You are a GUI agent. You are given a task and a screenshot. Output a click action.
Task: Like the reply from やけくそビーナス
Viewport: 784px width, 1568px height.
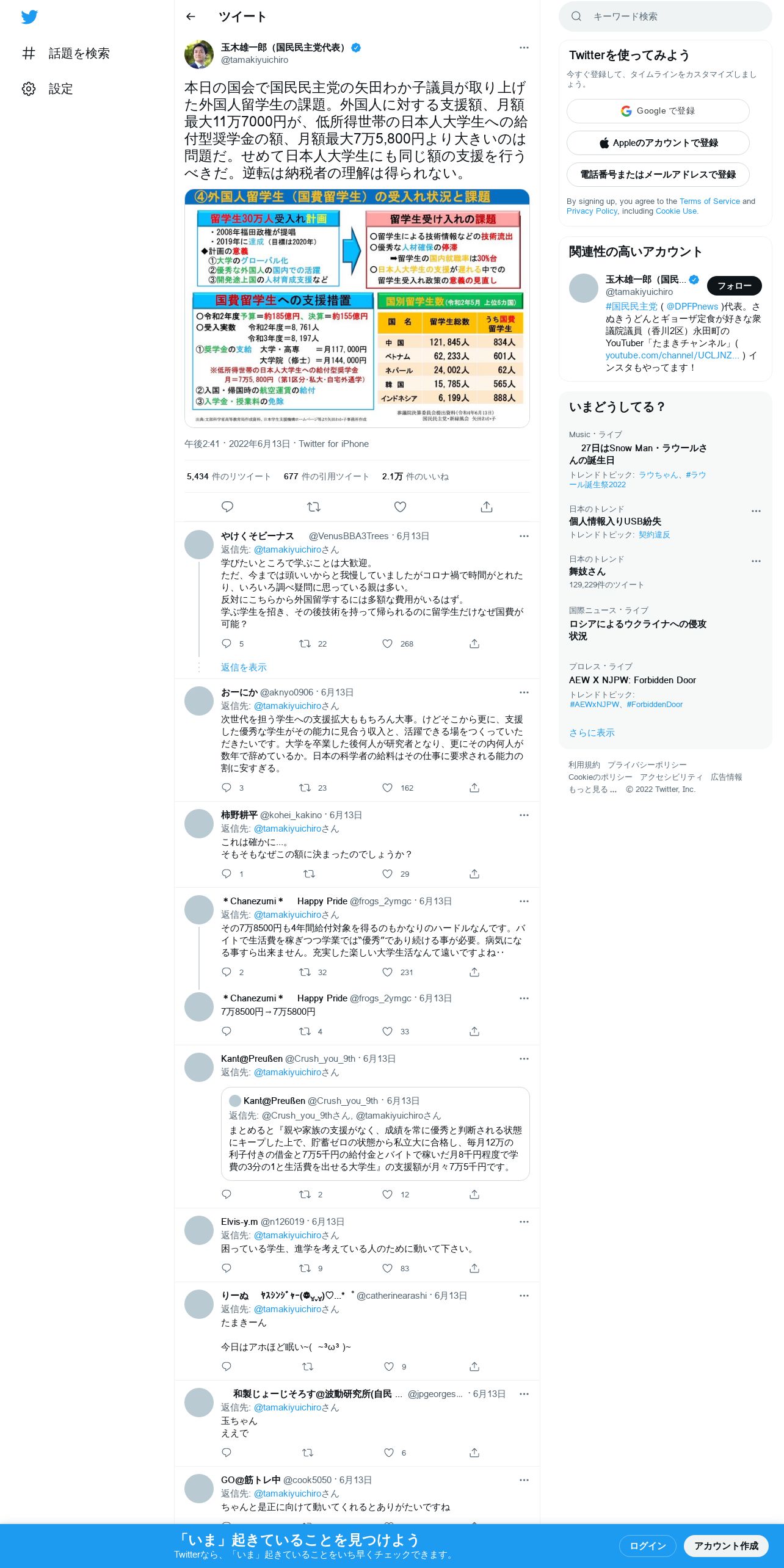(x=387, y=644)
